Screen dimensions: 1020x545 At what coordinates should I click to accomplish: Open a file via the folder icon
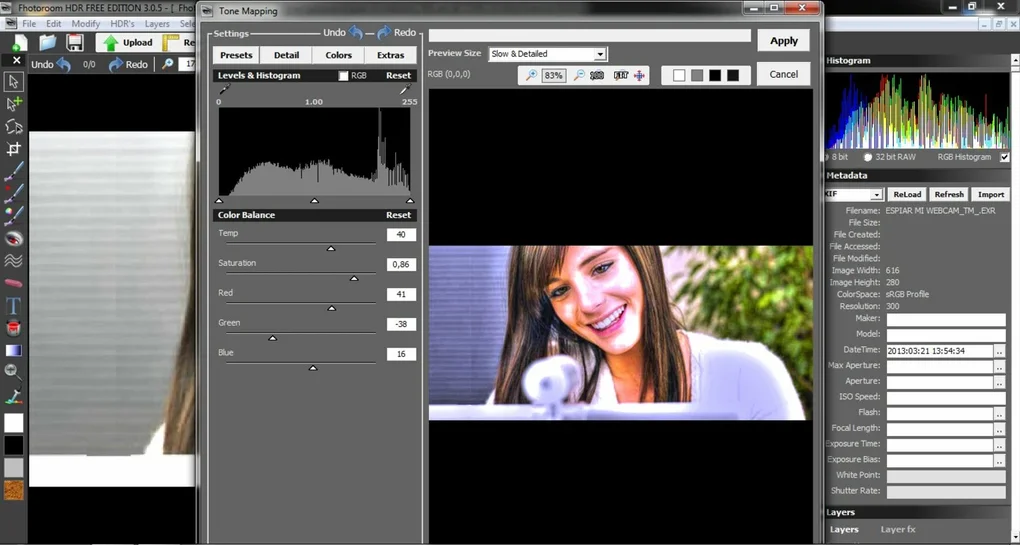point(47,42)
